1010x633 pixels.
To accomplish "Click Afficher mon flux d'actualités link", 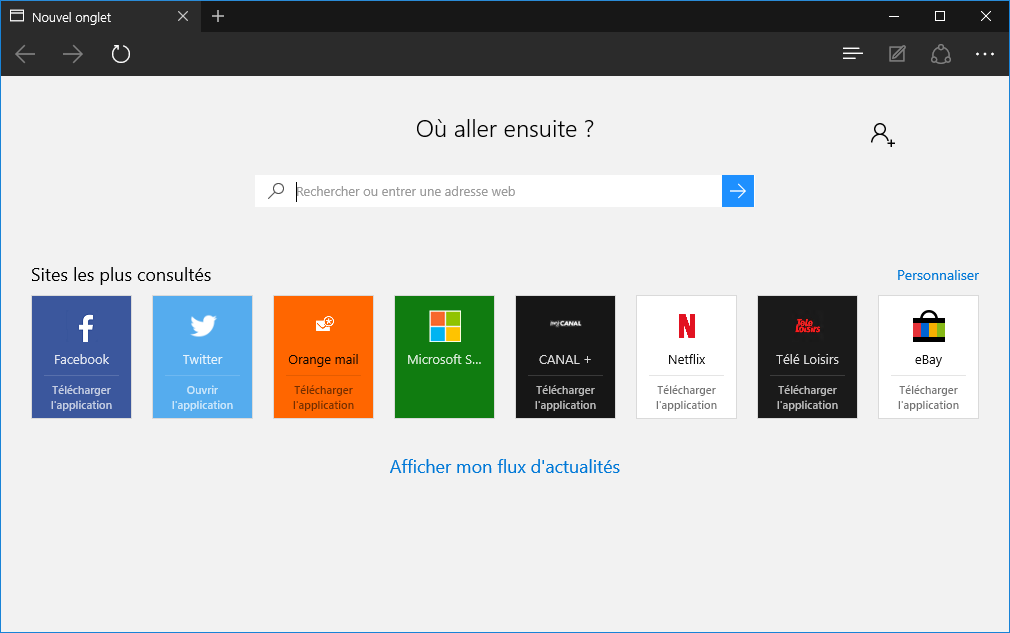I will click(x=504, y=467).
